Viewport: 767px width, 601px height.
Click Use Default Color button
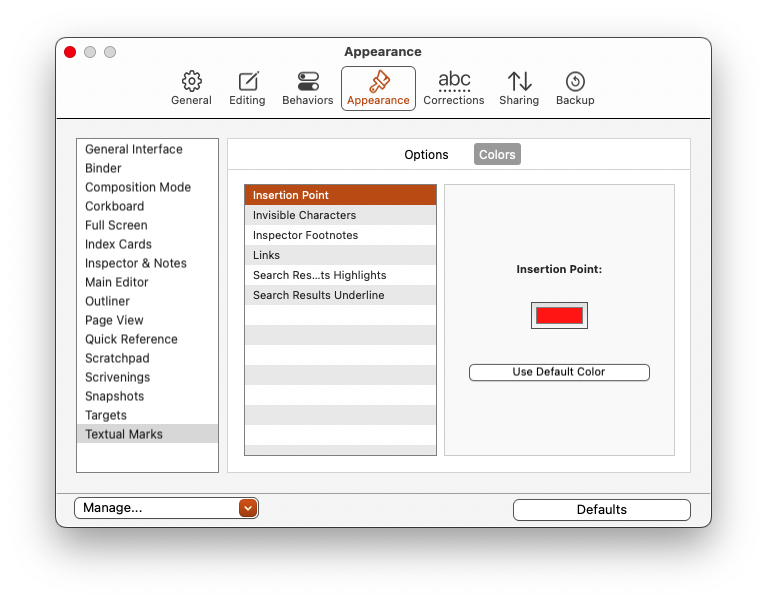(559, 372)
